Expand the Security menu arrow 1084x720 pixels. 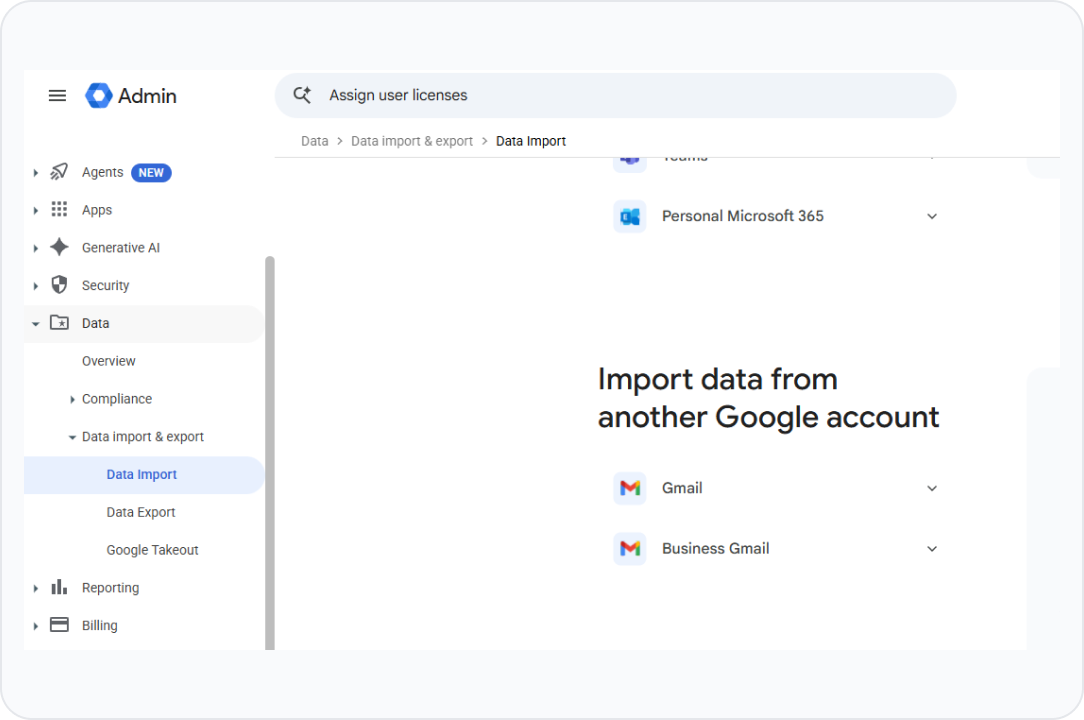(x=35, y=286)
